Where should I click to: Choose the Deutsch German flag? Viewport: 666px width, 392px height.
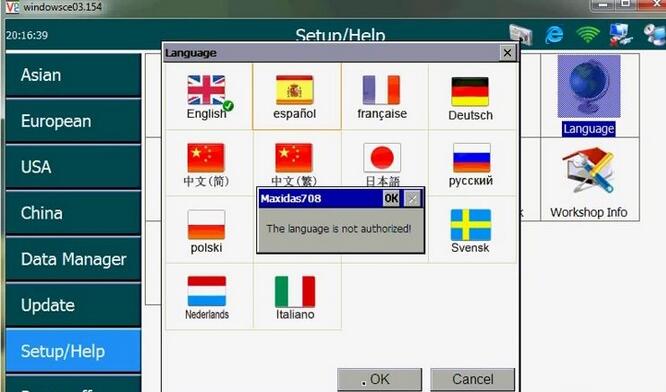[x=470, y=91]
